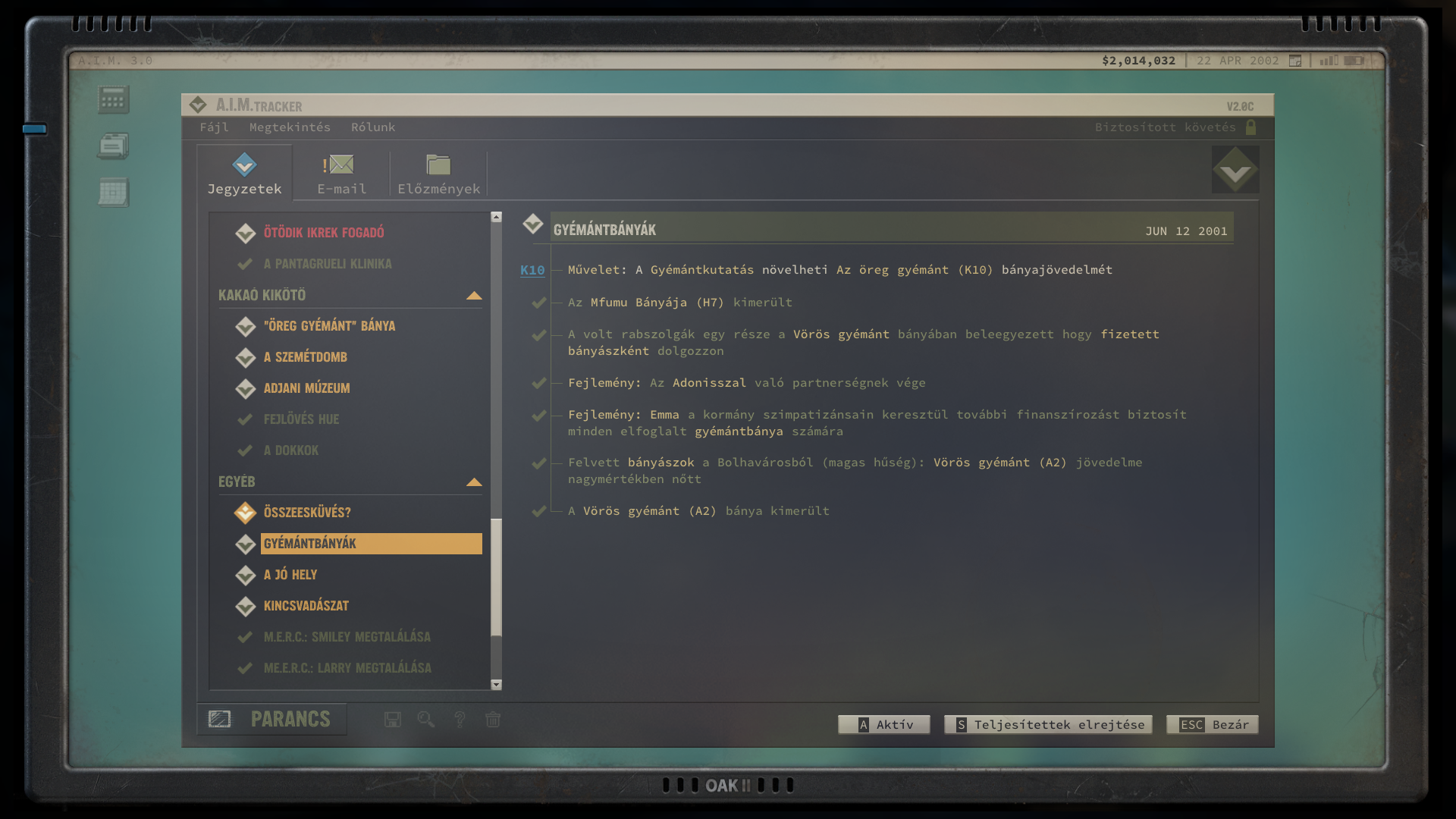
Task: Click the padlock secure tracking icon
Action: tap(1251, 127)
